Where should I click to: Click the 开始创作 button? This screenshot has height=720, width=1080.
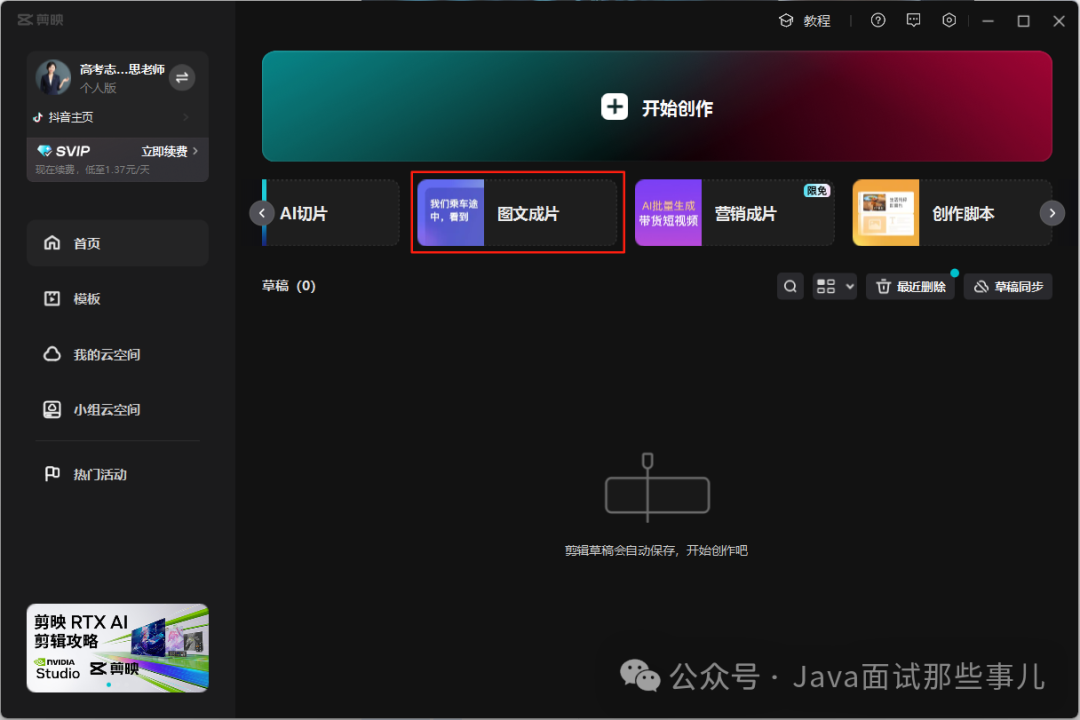(656, 107)
